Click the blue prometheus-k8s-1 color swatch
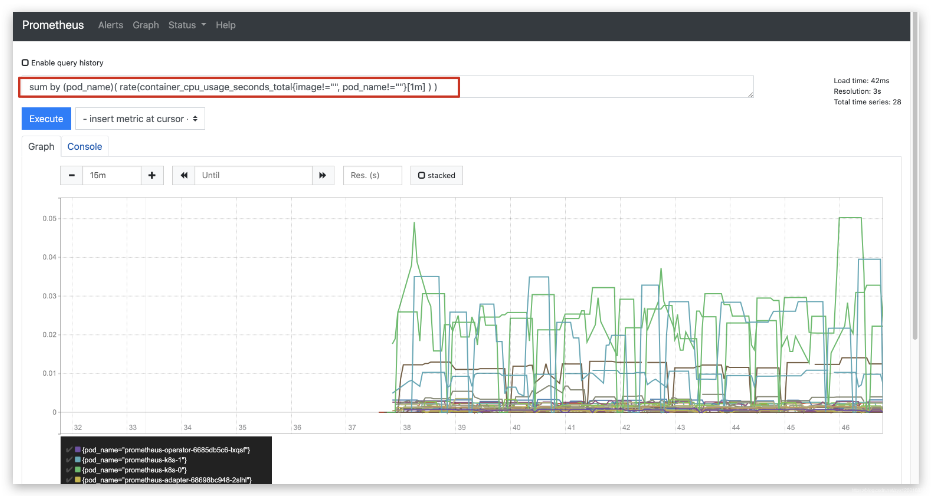 (x=78, y=460)
